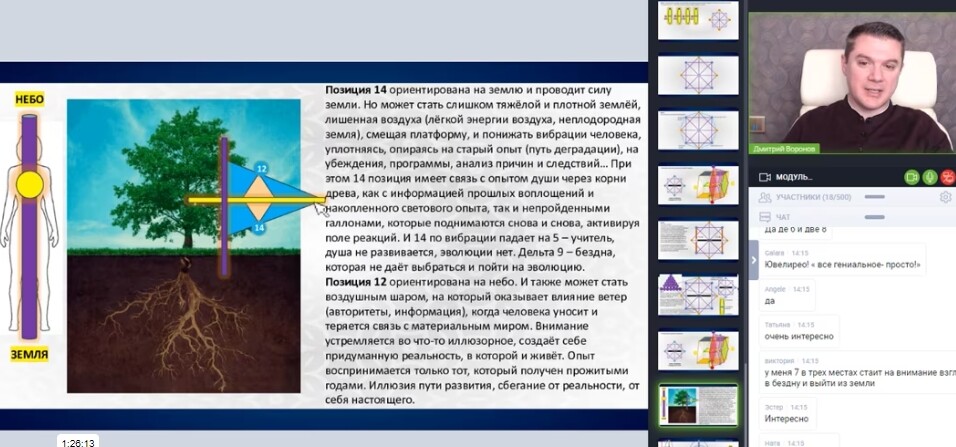956x447 pixels.
Task: Click виктория's message about '7 в трех местах'
Action: [x=860, y=377]
